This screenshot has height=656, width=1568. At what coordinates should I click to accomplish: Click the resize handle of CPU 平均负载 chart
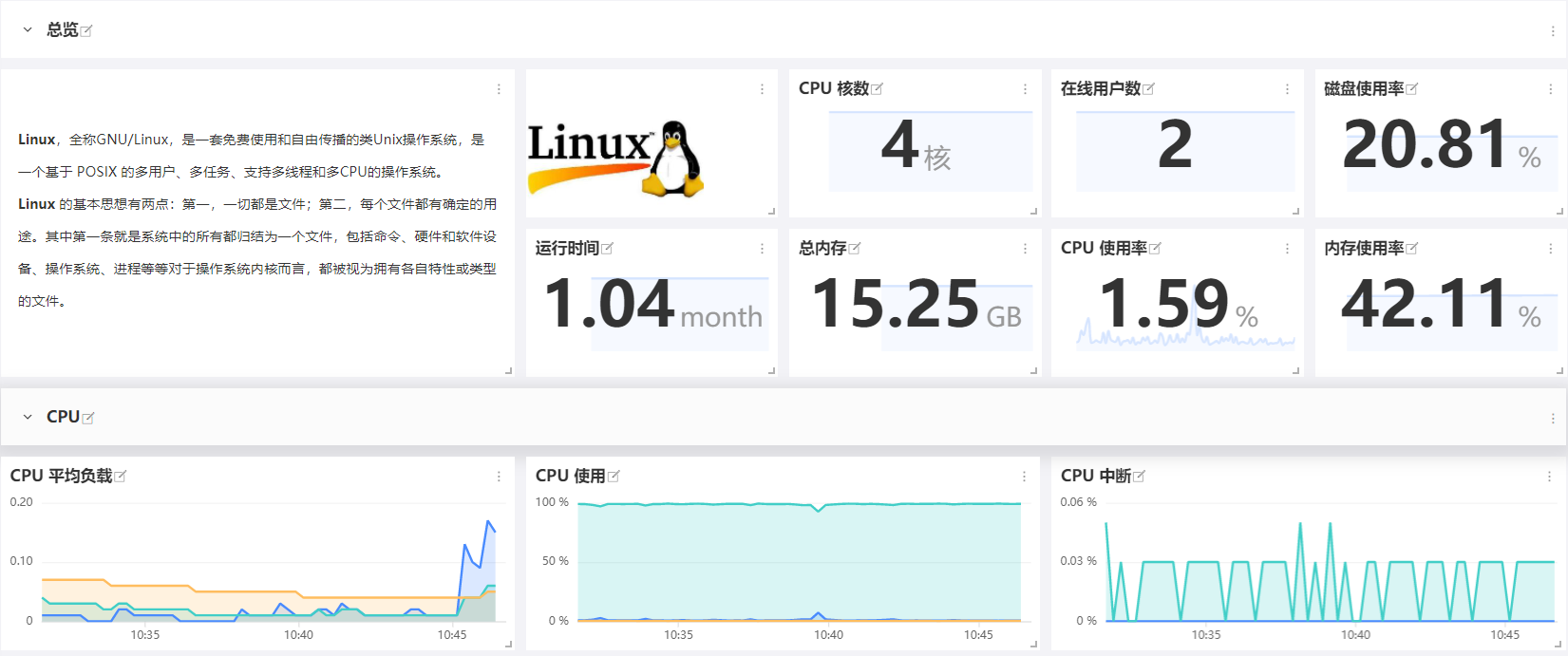click(x=508, y=644)
